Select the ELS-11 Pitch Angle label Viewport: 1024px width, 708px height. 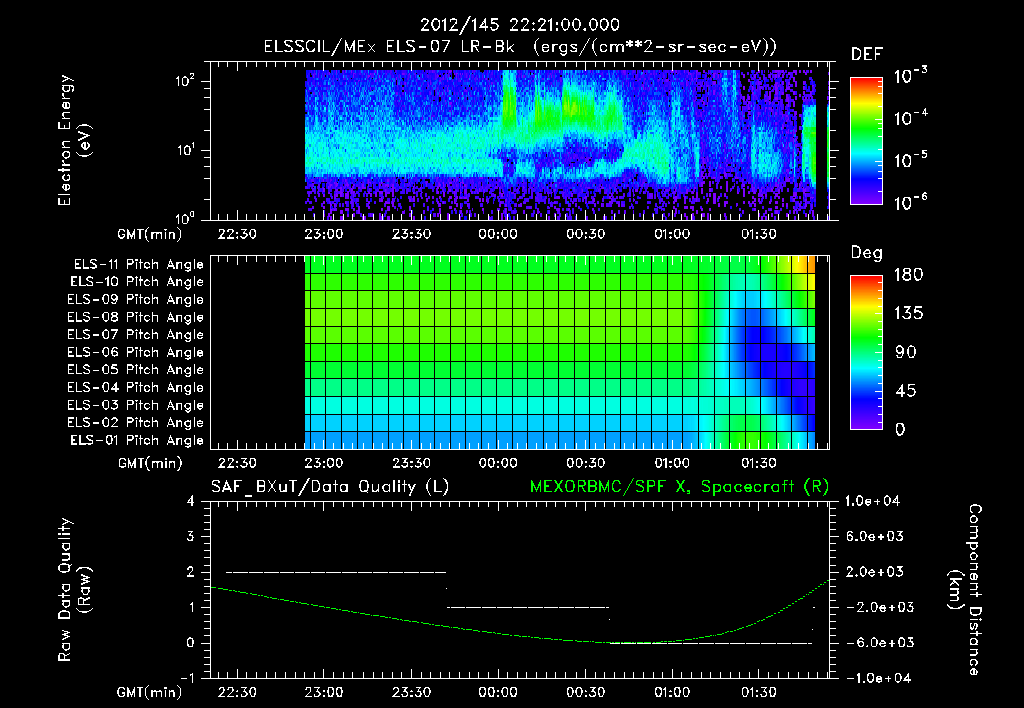138,265
